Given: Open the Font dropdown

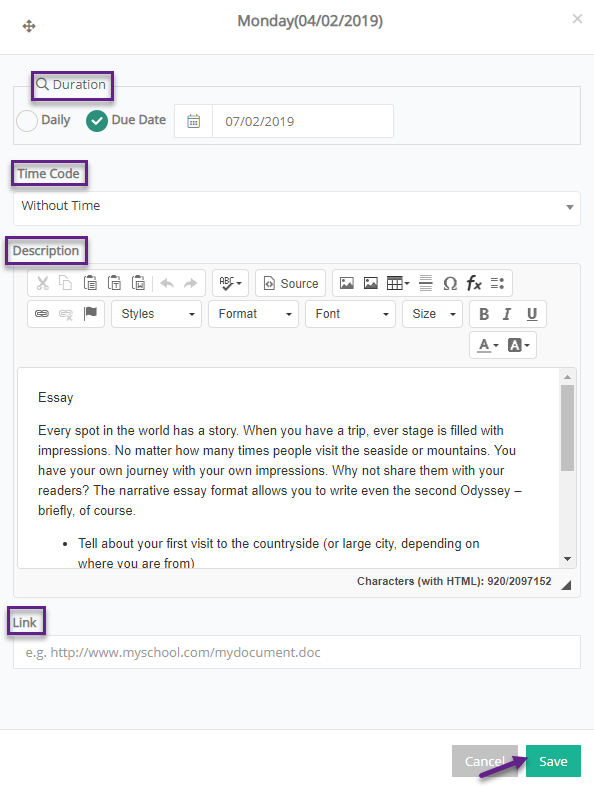Looking at the screenshot, I should [350, 314].
